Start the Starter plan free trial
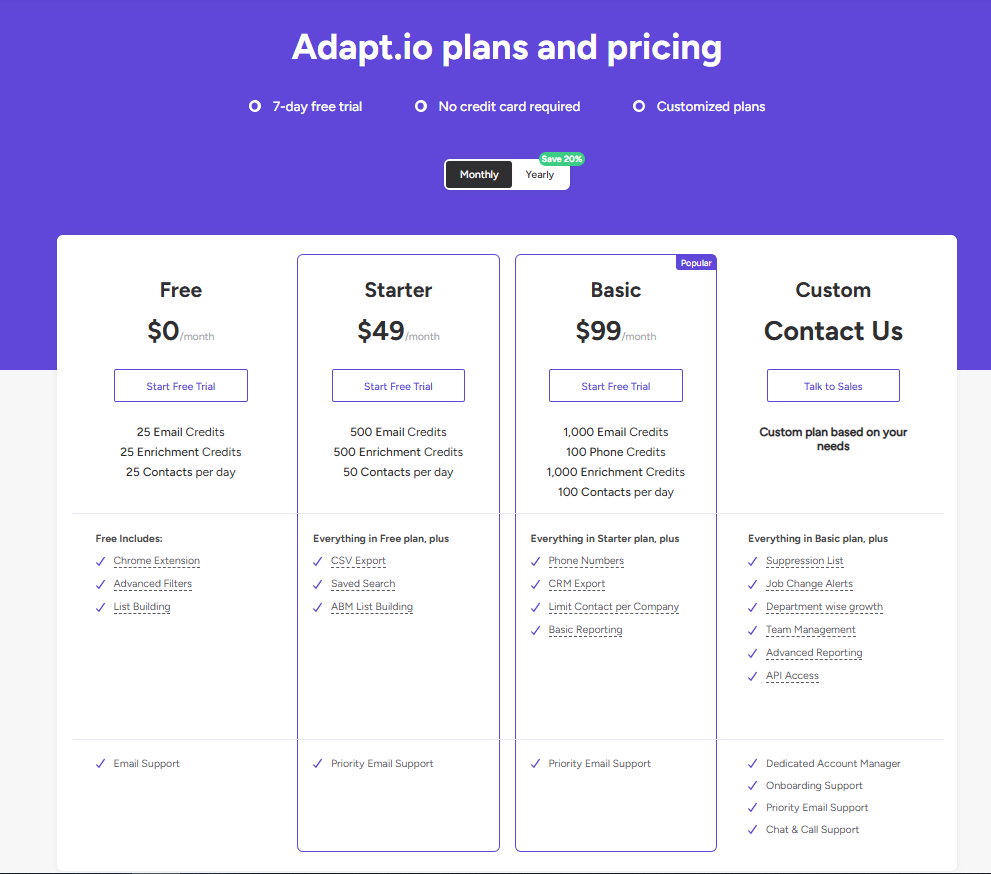The image size is (991, 874). 398,386
